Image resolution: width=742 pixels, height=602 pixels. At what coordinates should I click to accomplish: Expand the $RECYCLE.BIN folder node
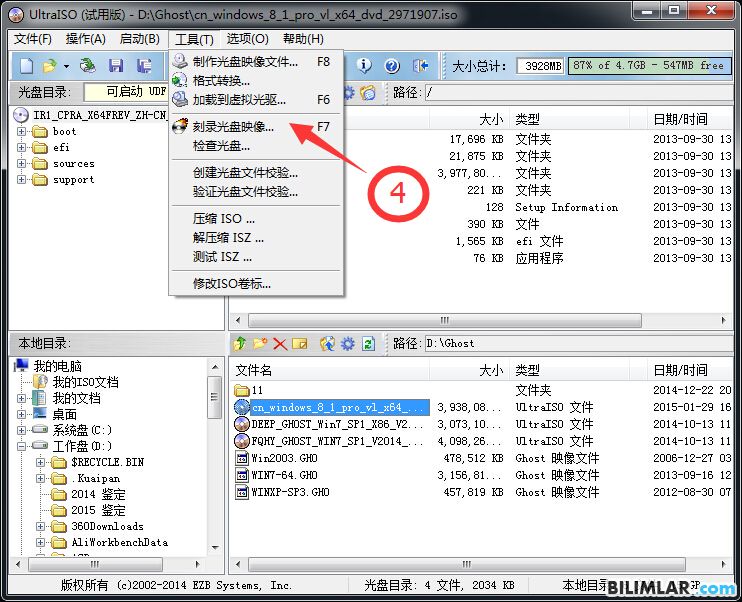40,462
